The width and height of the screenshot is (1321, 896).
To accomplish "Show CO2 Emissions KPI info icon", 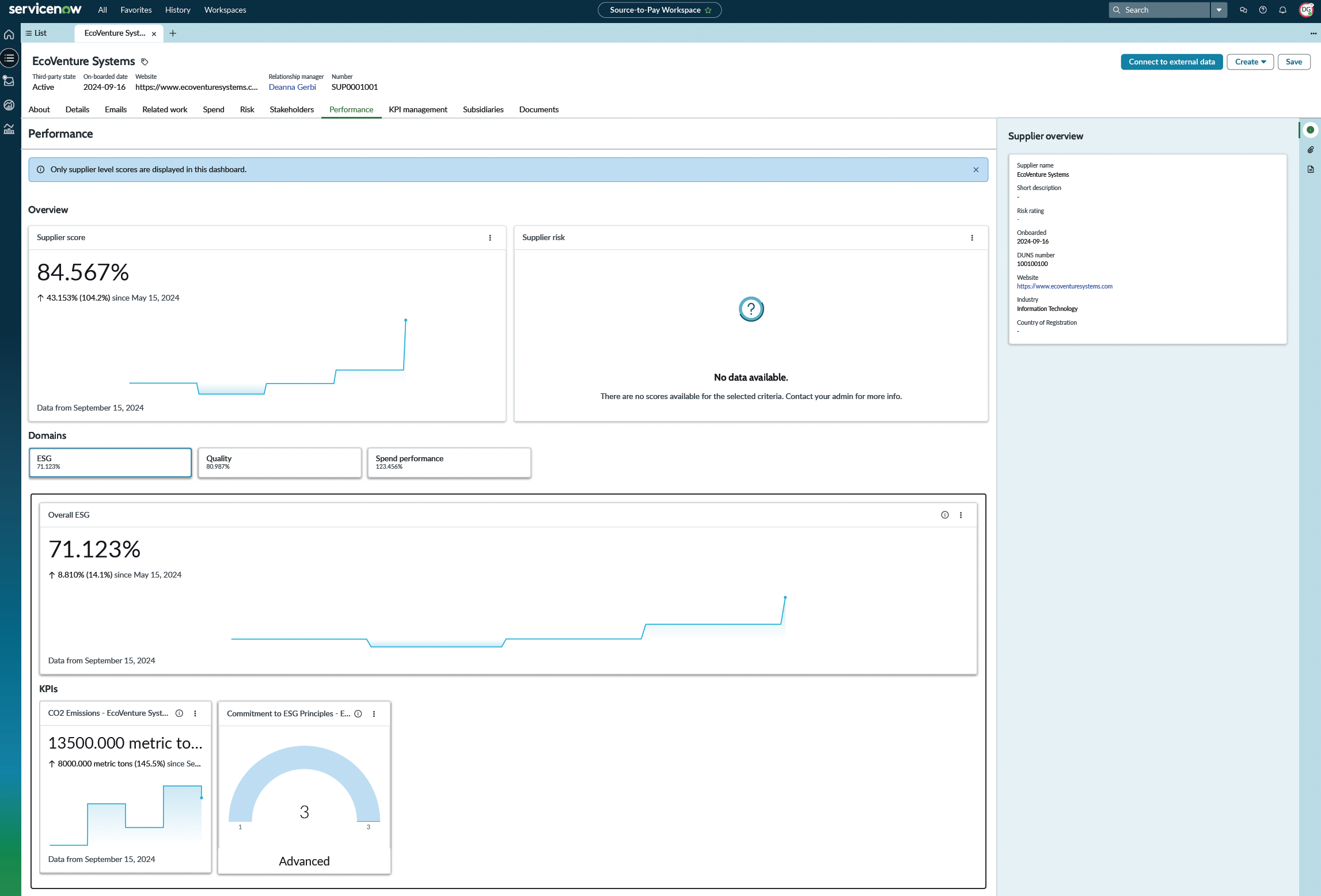I will click(x=179, y=713).
